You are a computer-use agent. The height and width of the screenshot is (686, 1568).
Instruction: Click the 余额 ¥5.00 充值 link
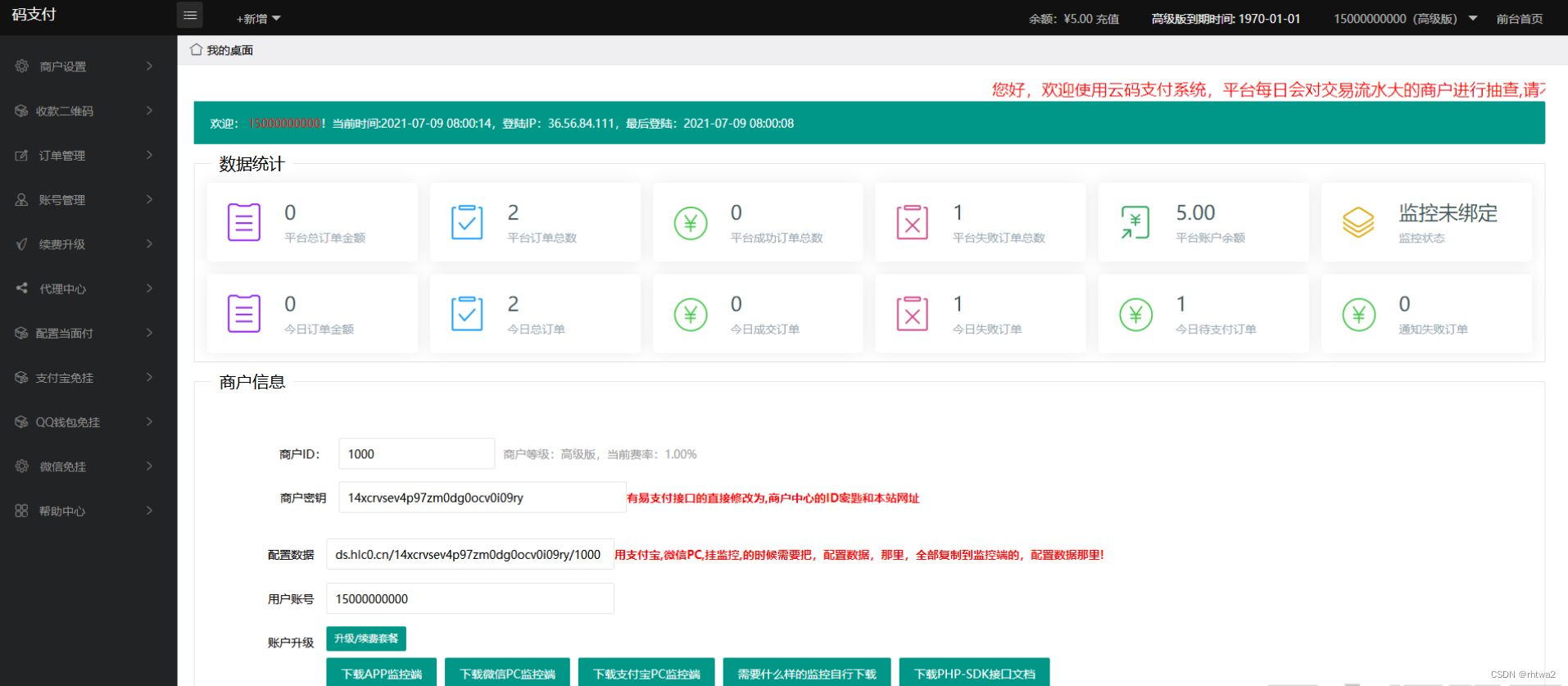(x=1074, y=18)
